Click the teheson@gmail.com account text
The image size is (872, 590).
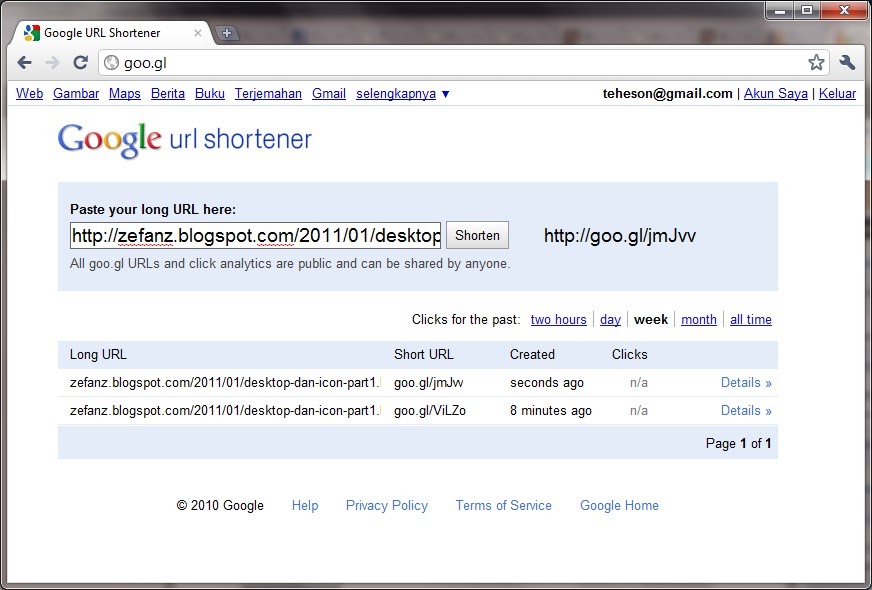667,93
